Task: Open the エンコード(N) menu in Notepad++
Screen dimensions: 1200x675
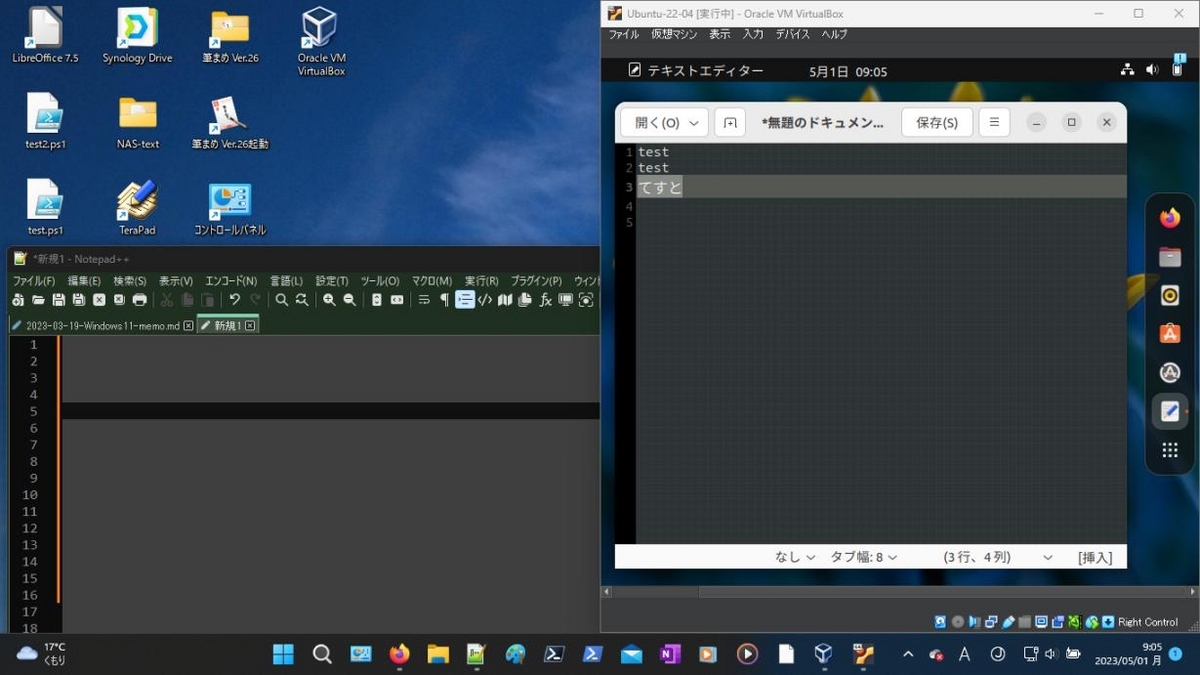Action: 231,281
